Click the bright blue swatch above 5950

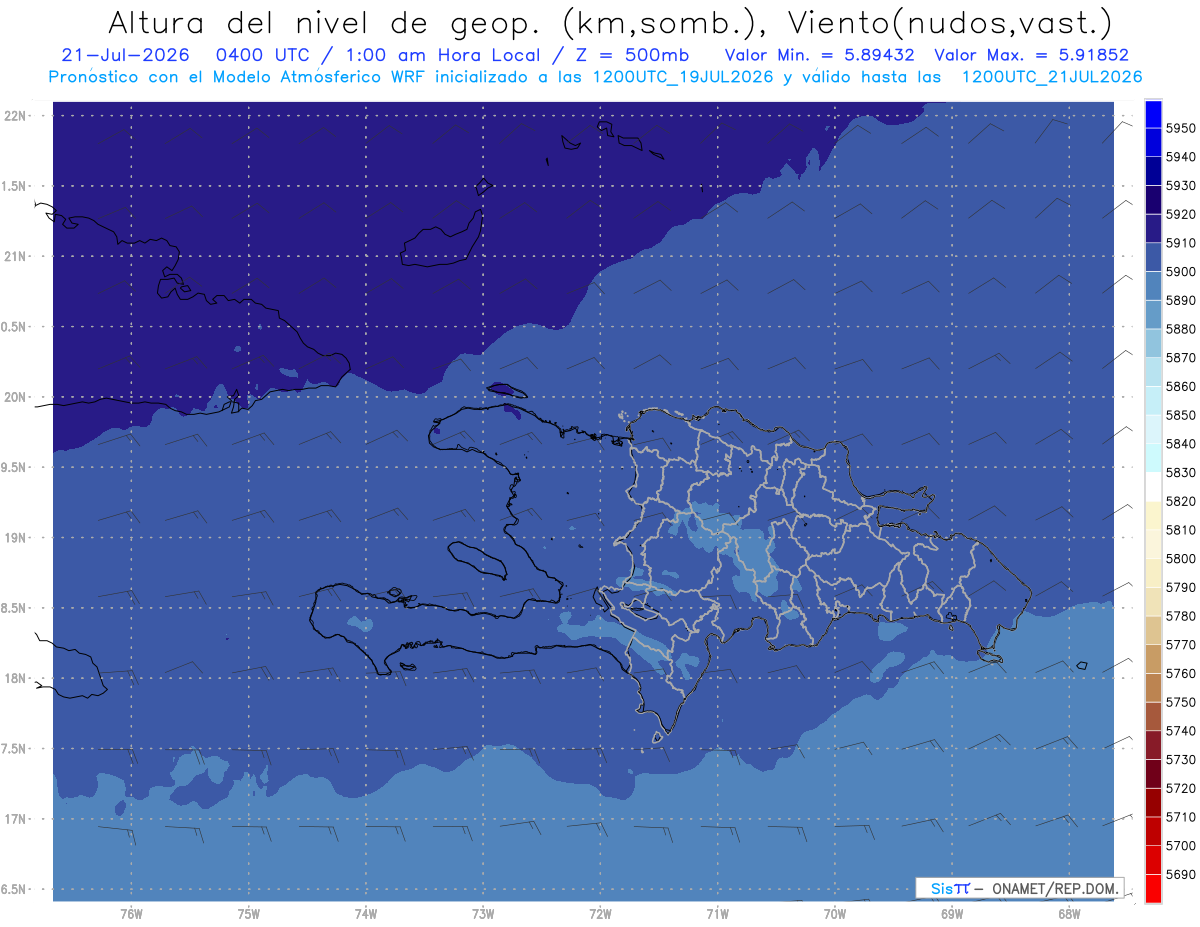coord(1153,114)
